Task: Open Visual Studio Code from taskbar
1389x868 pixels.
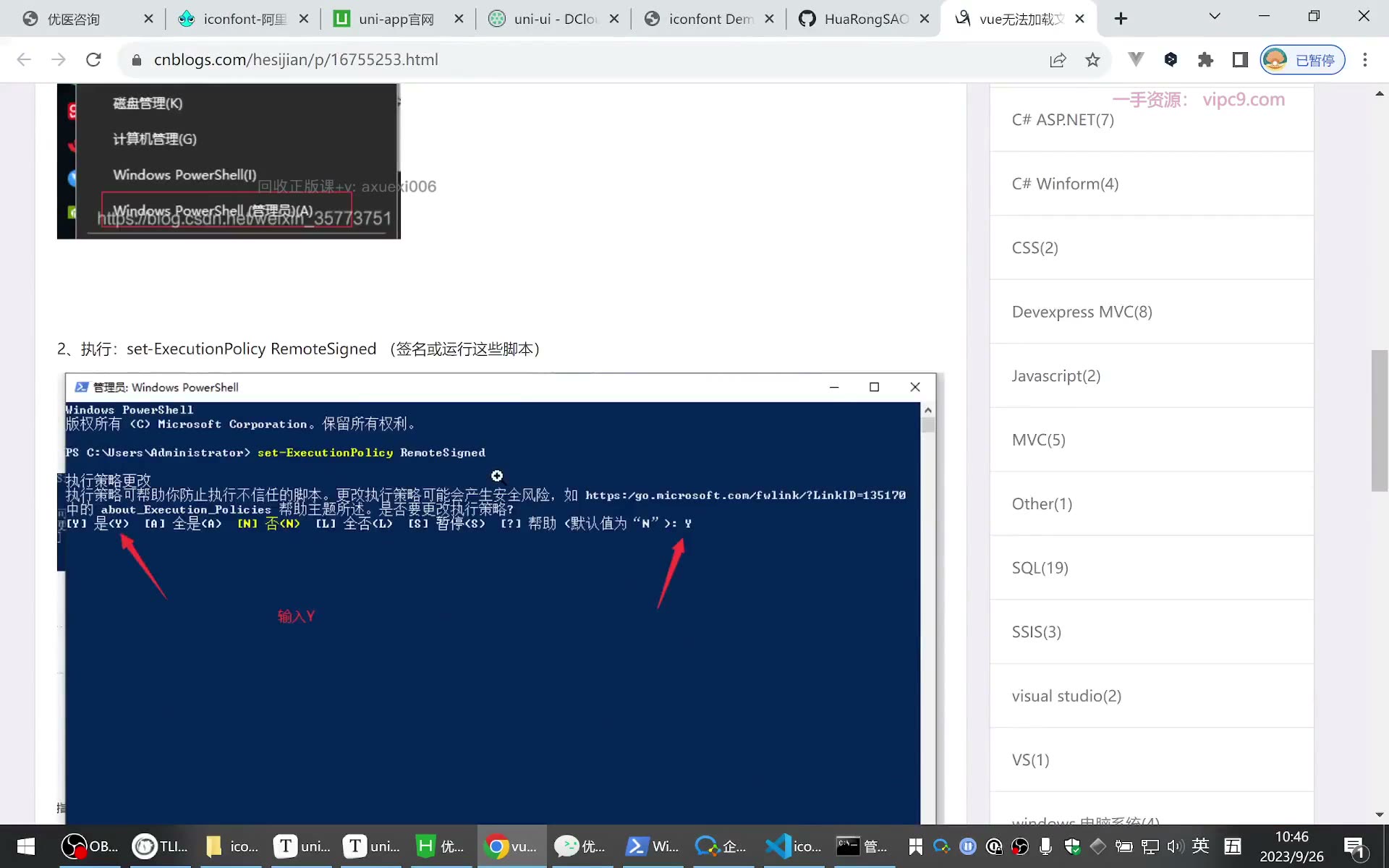Action: [793, 846]
